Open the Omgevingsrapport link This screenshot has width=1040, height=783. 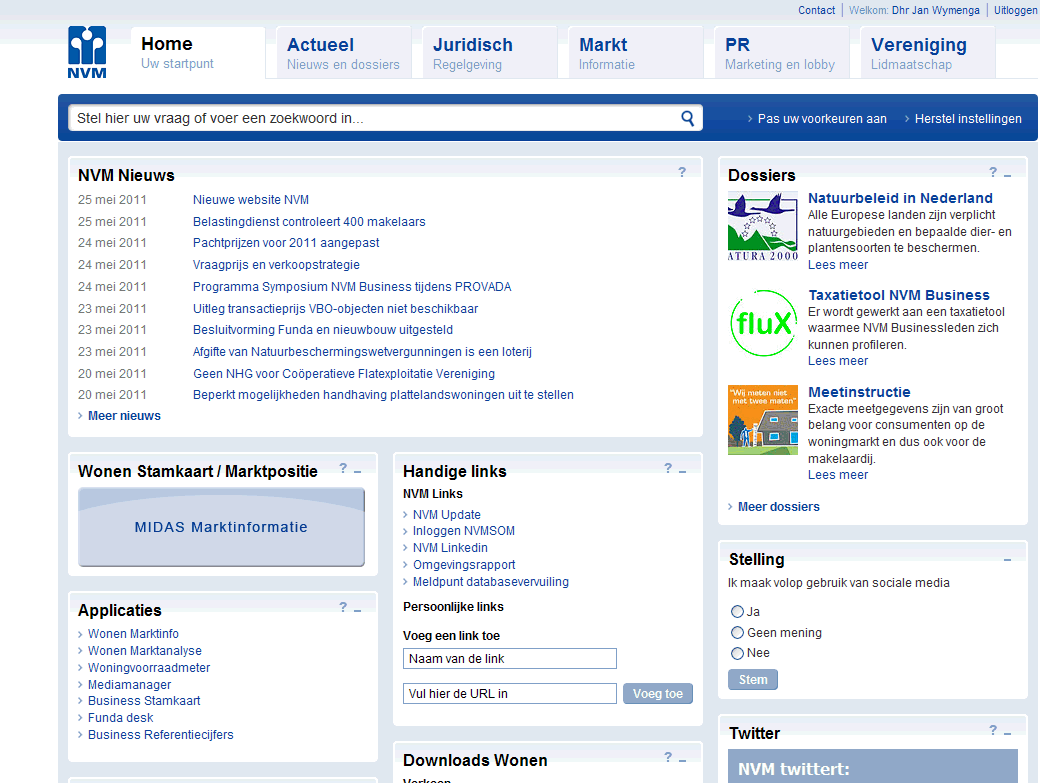point(464,565)
